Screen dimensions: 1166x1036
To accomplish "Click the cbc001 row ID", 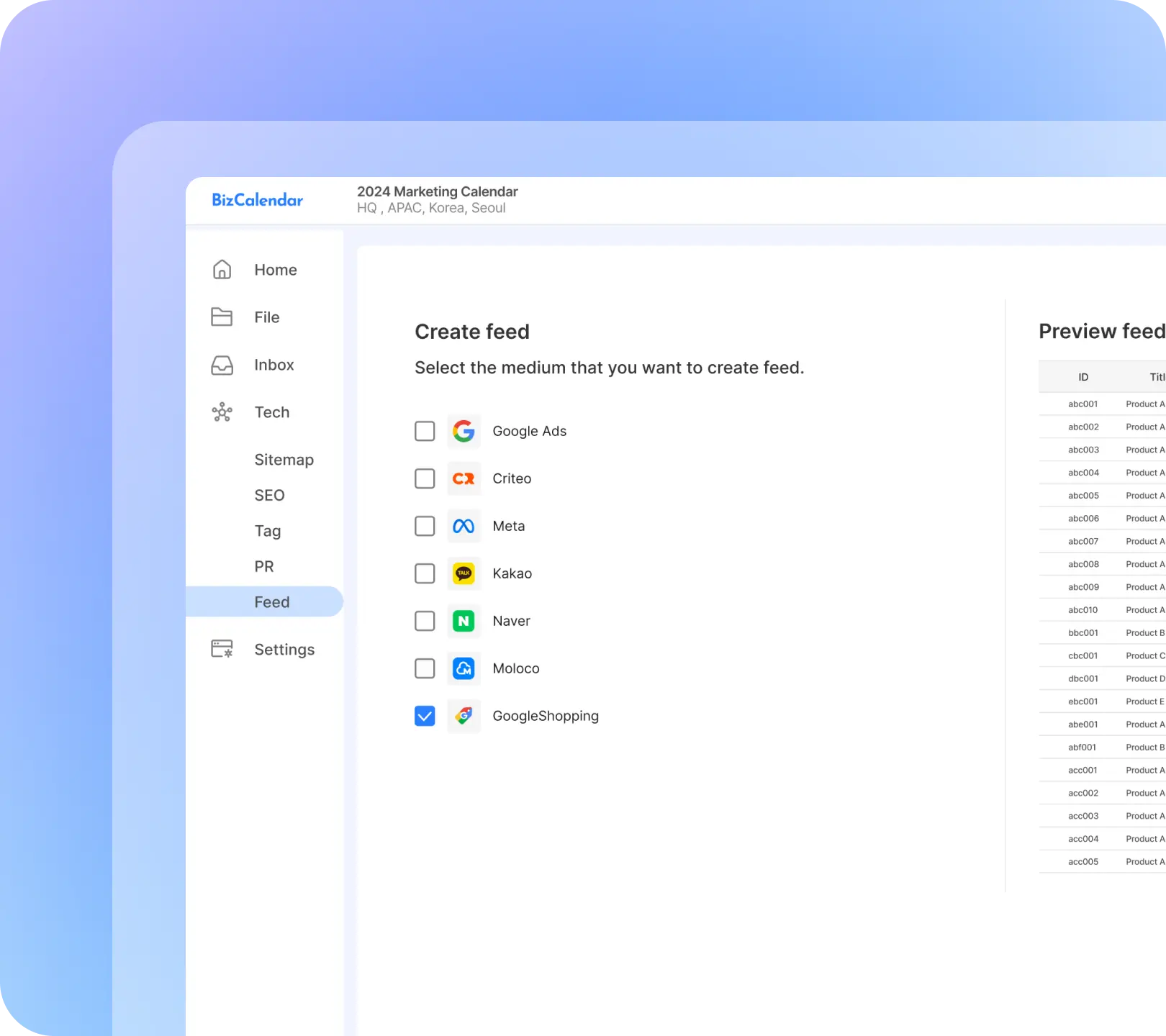I will click(x=1083, y=655).
